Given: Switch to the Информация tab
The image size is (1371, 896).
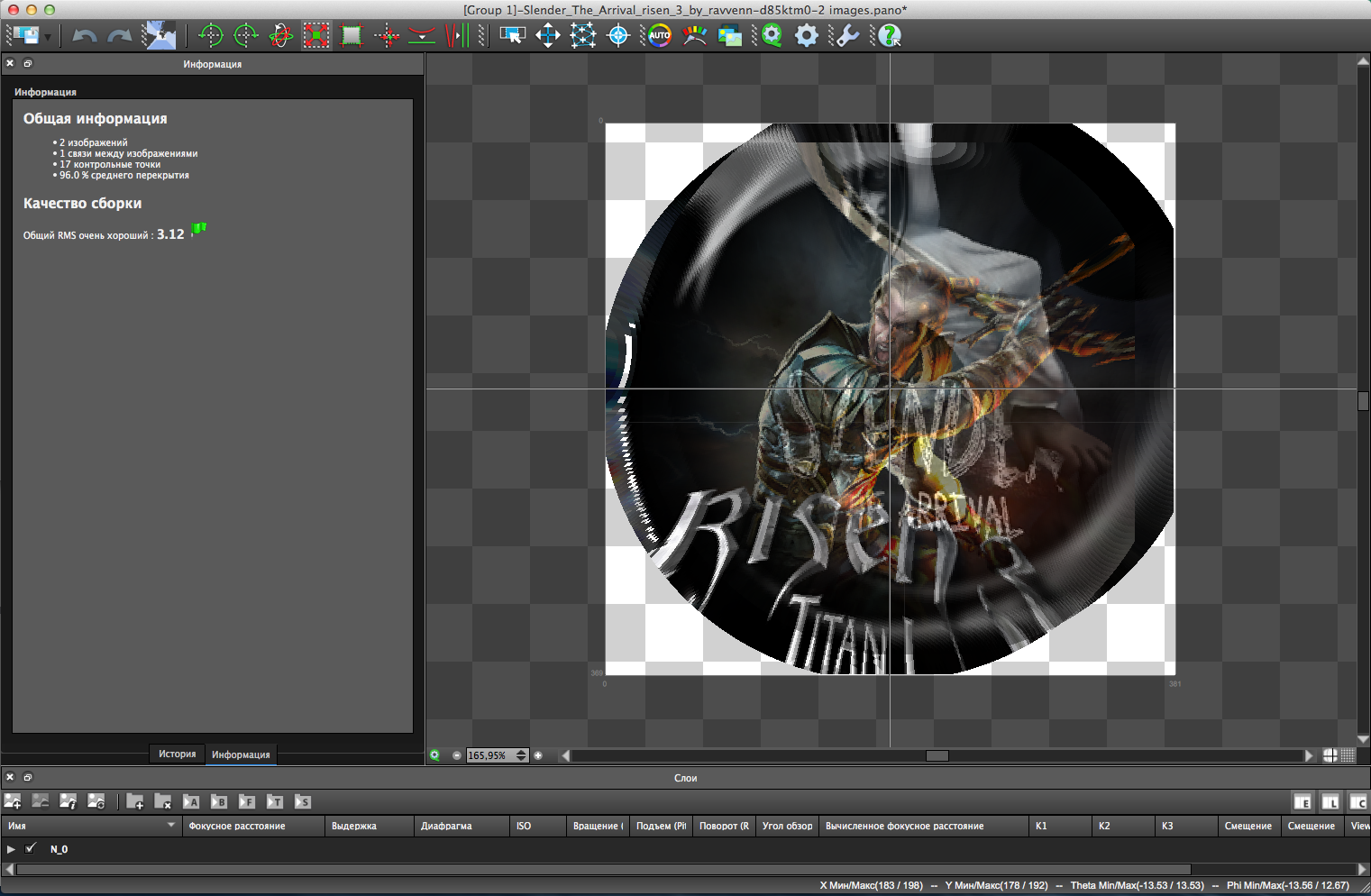Looking at the screenshot, I should point(241,754).
